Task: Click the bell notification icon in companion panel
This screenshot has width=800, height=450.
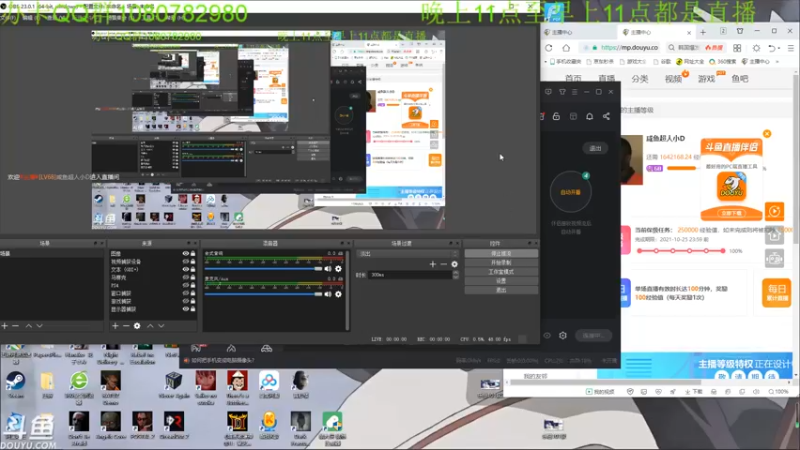Action: tap(589, 116)
